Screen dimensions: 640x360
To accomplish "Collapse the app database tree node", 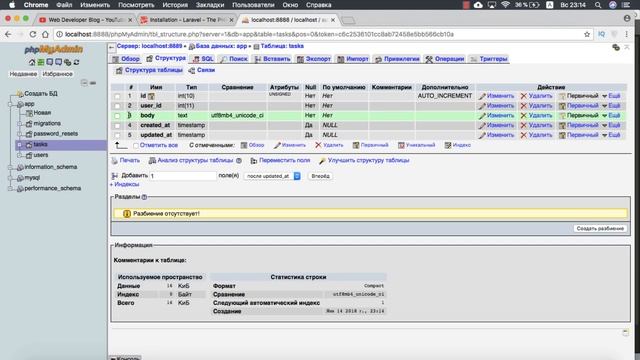I will click(x=11, y=104).
